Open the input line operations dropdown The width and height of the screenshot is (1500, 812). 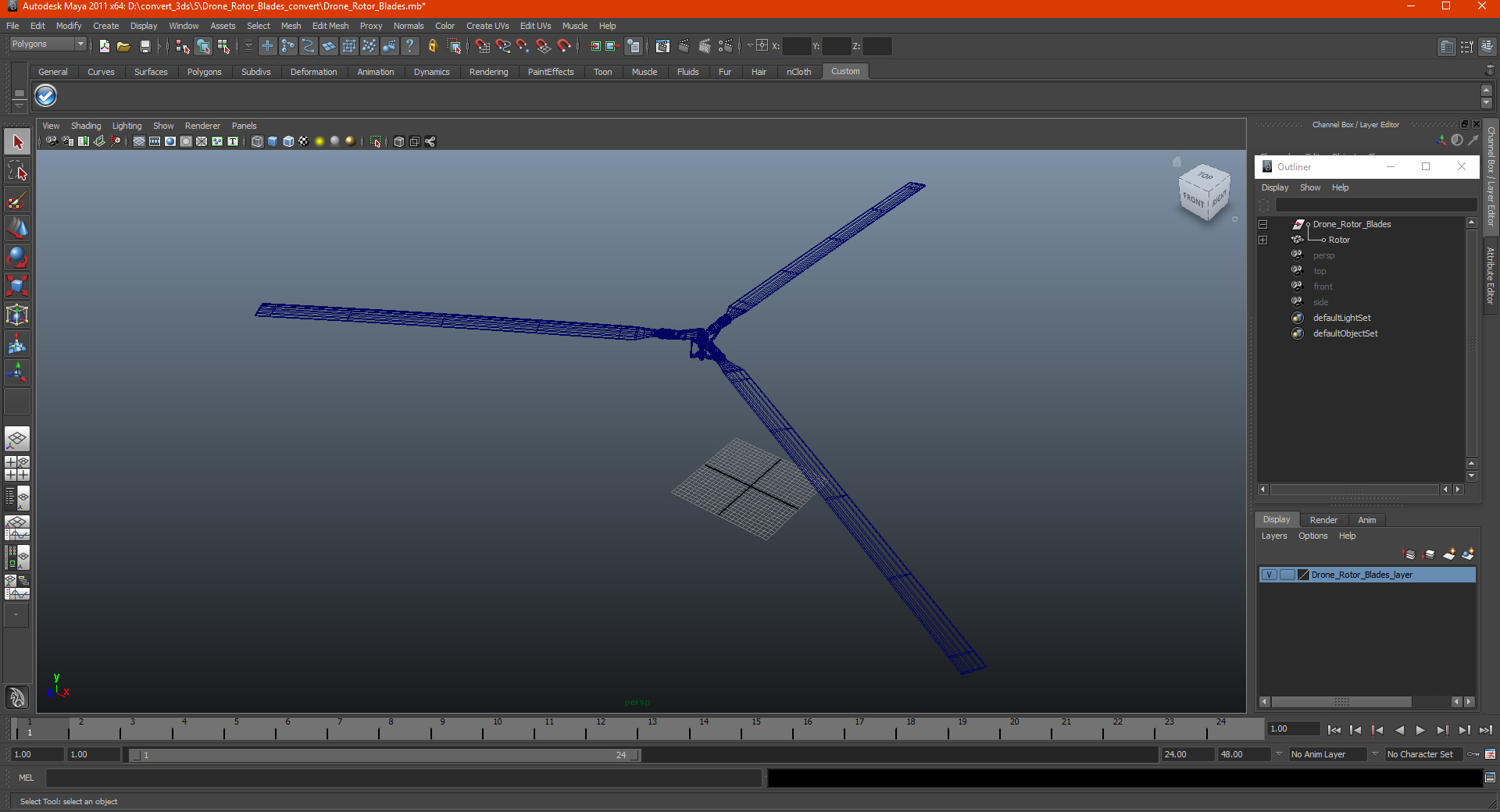750,46
